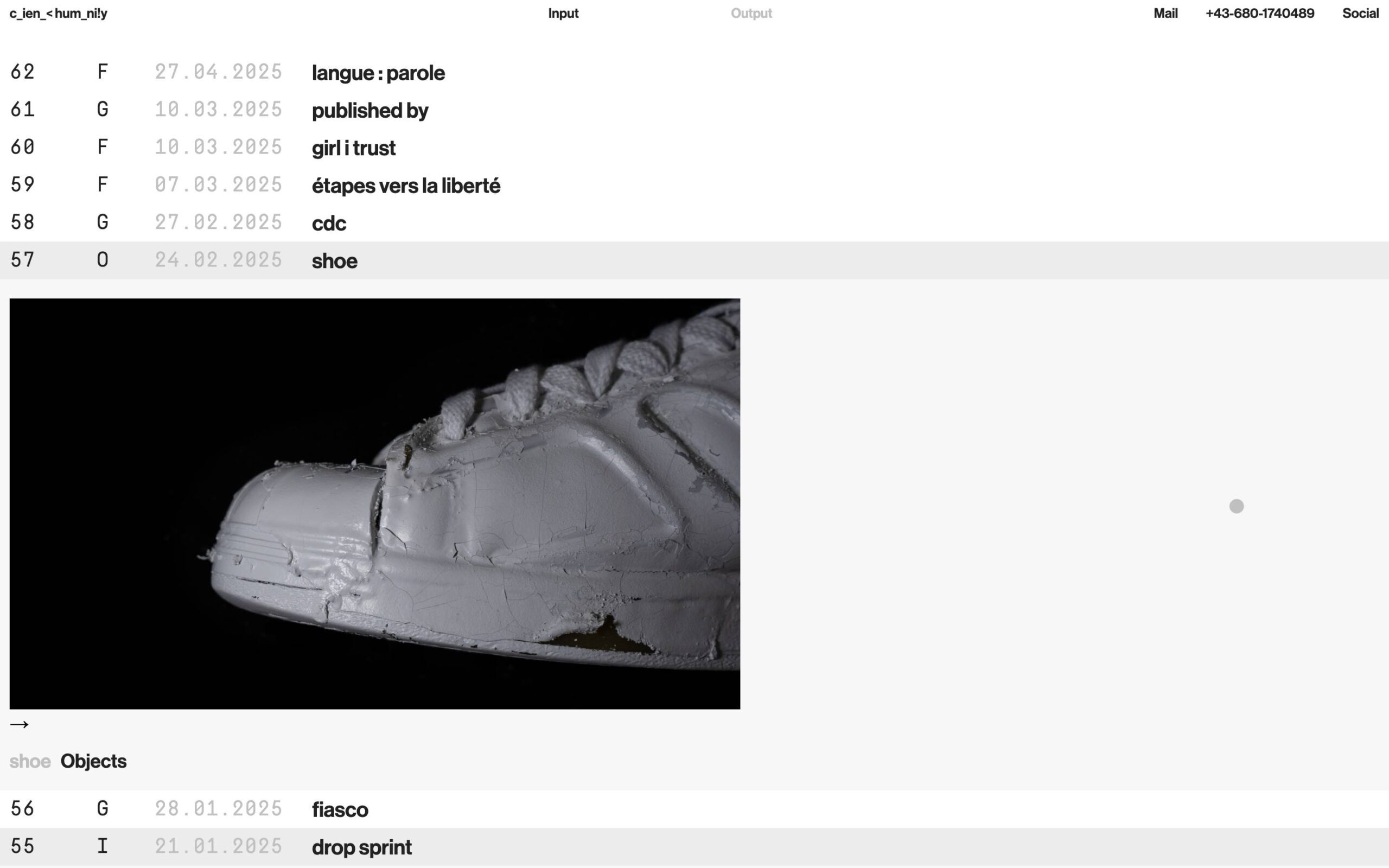Expand entry 60 girl i trust

click(x=353, y=148)
